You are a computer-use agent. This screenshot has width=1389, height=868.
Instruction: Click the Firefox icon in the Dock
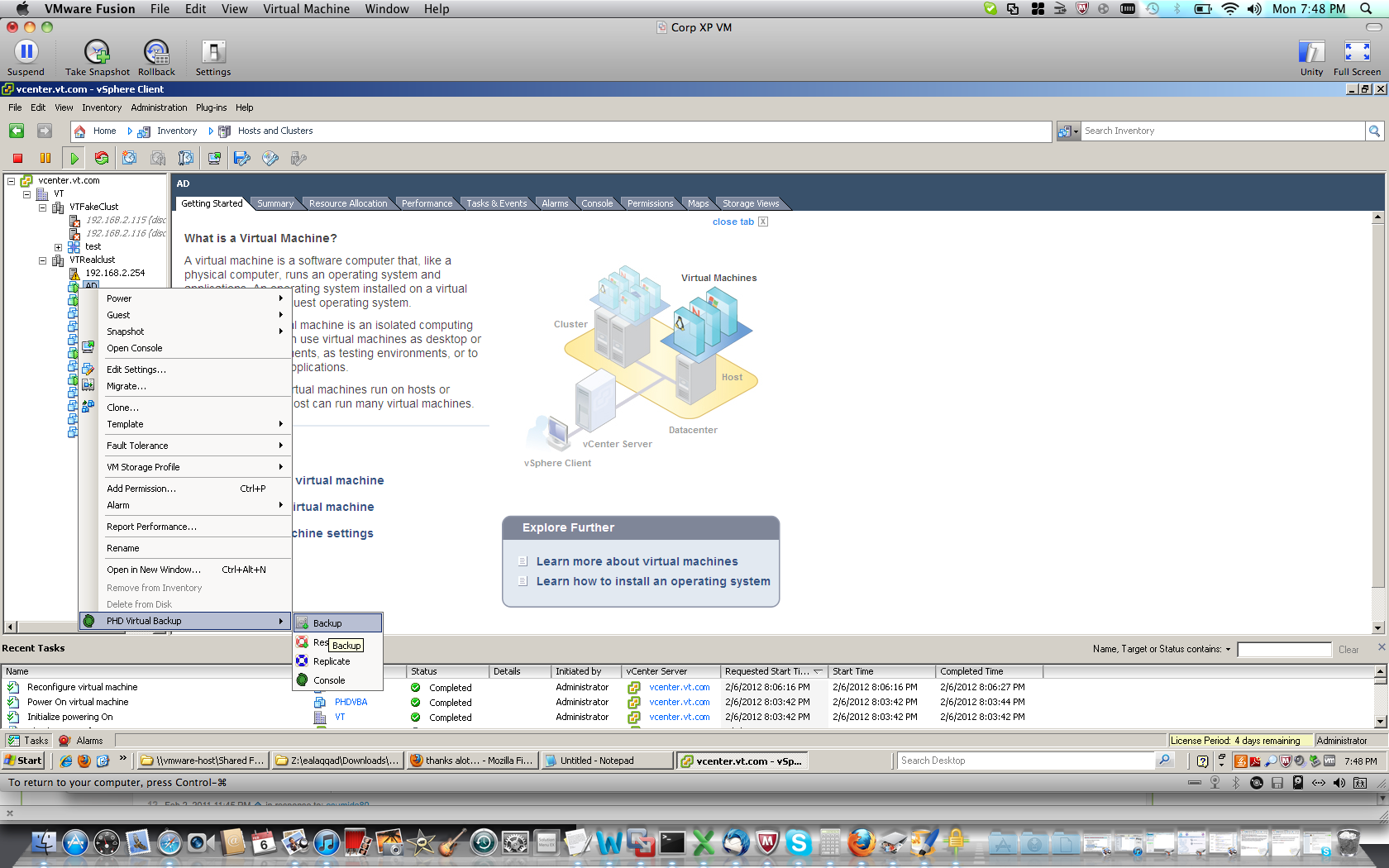point(862,842)
